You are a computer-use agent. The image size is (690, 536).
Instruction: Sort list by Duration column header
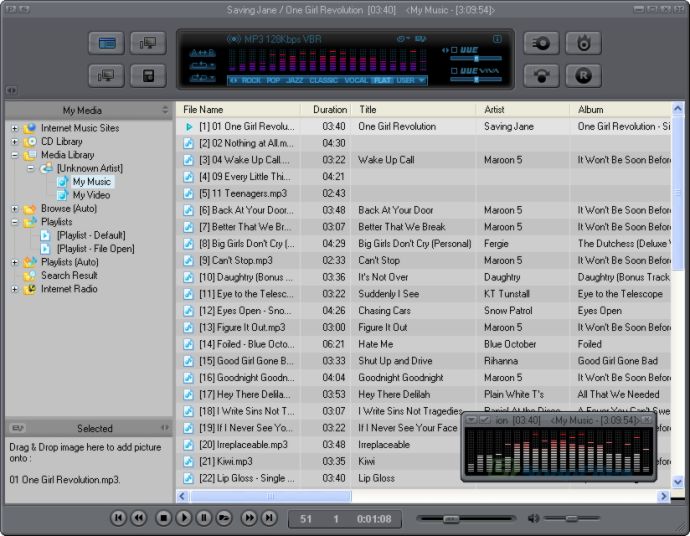coord(329,109)
